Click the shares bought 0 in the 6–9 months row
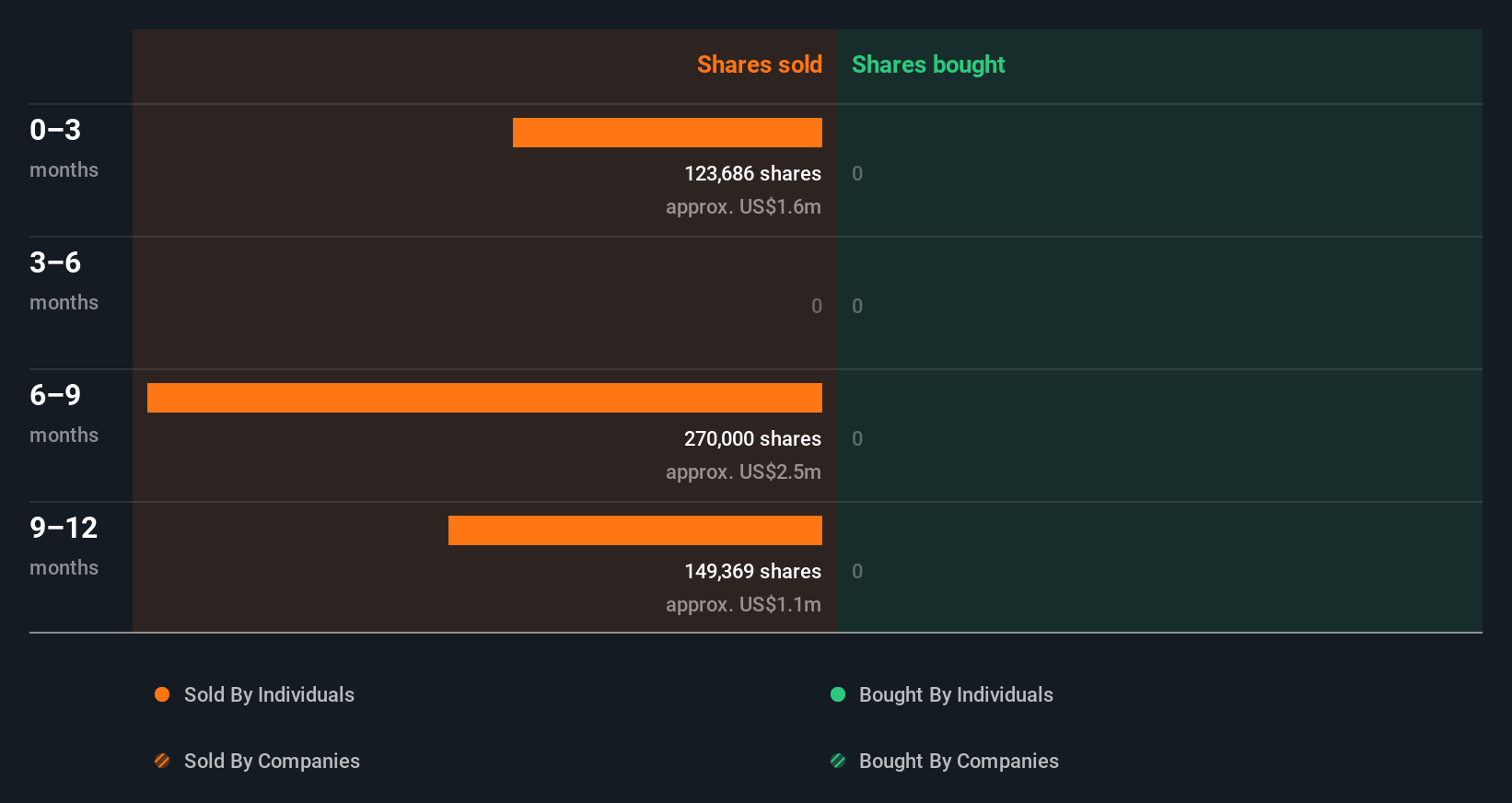 tap(857, 438)
